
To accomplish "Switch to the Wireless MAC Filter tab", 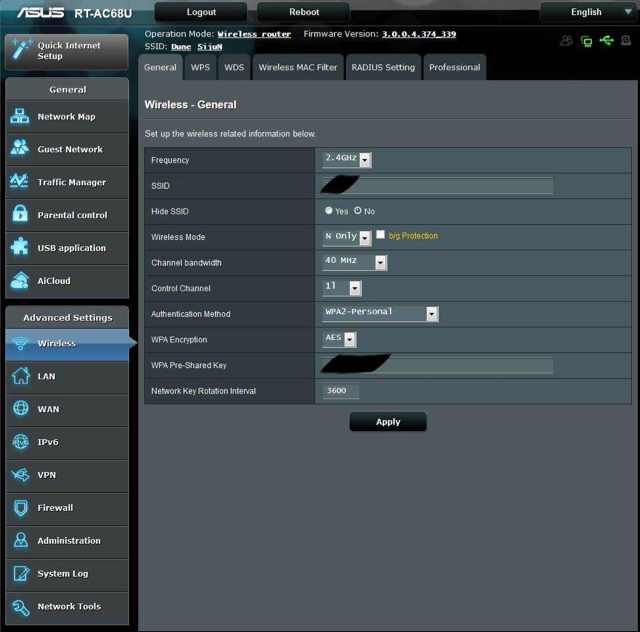I will point(298,67).
